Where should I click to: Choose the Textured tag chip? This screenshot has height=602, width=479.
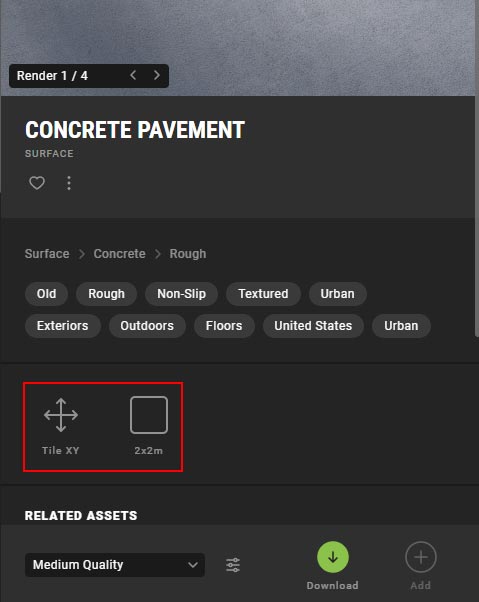[x=263, y=294]
